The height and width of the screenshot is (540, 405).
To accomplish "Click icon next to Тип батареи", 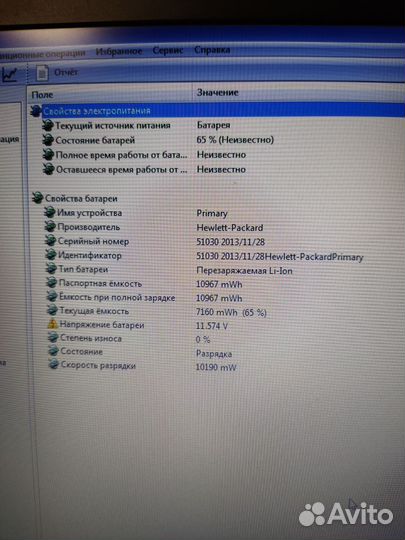I will [51, 269].
